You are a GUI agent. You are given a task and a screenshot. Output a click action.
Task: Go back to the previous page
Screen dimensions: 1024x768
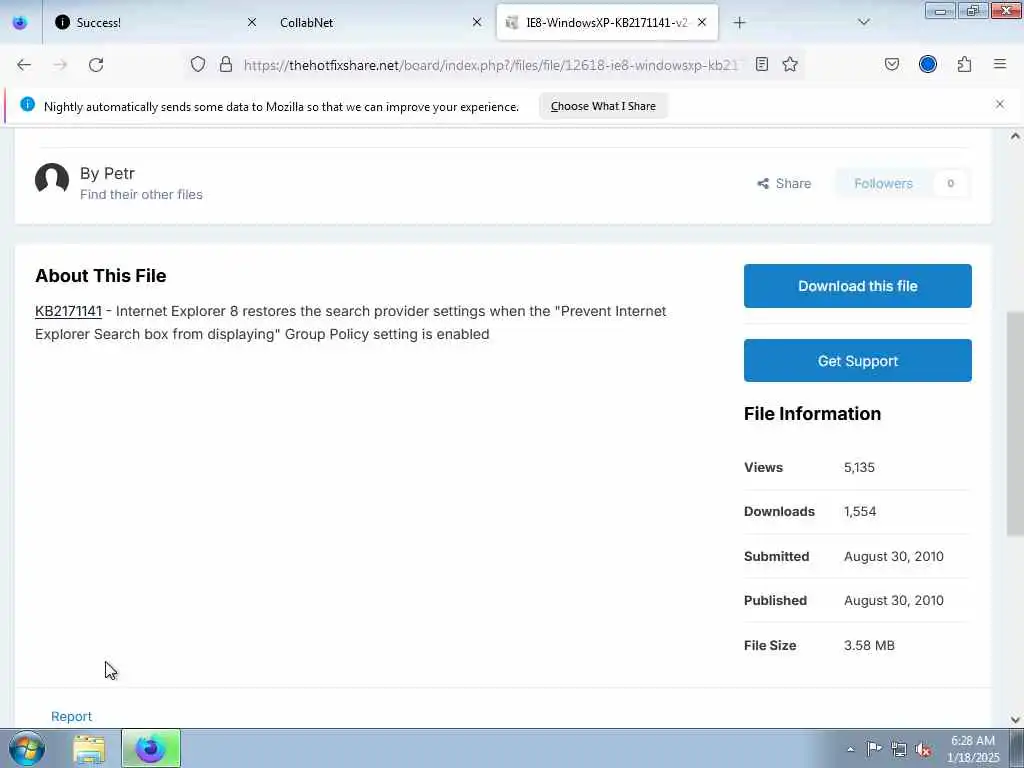[24, 64]
